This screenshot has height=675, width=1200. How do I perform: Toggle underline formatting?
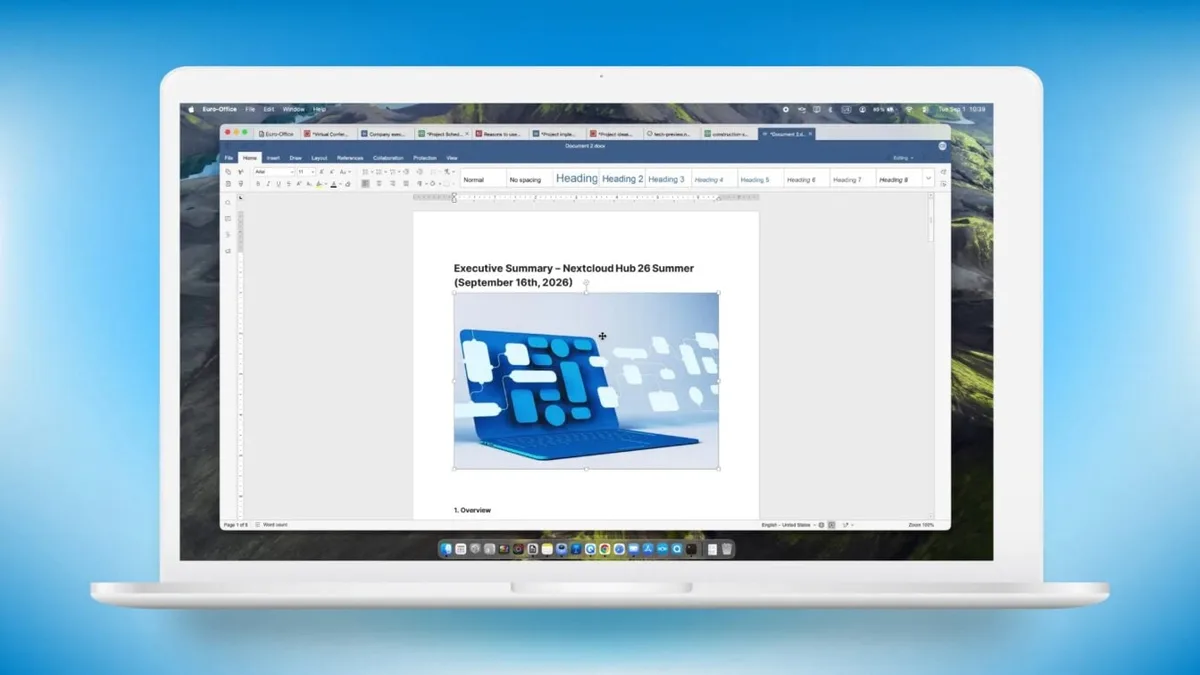coord(278,184)
